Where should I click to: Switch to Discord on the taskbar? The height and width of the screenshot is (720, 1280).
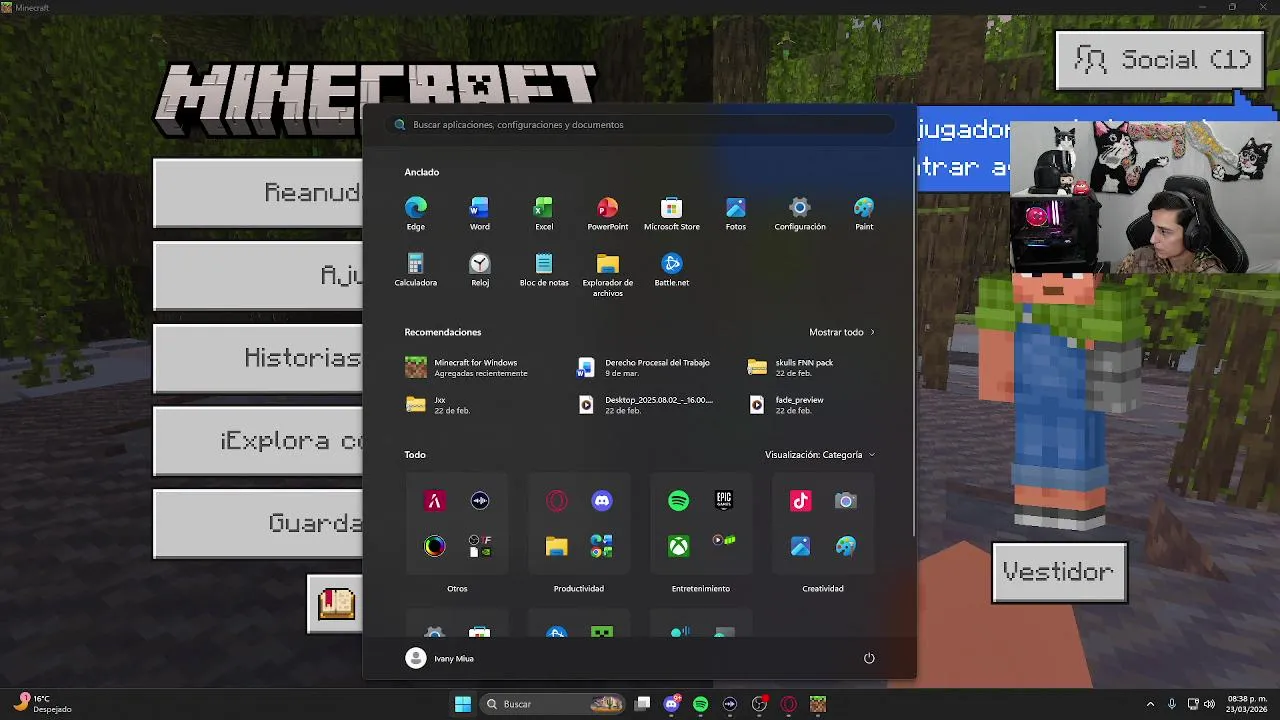coord(672,704)
